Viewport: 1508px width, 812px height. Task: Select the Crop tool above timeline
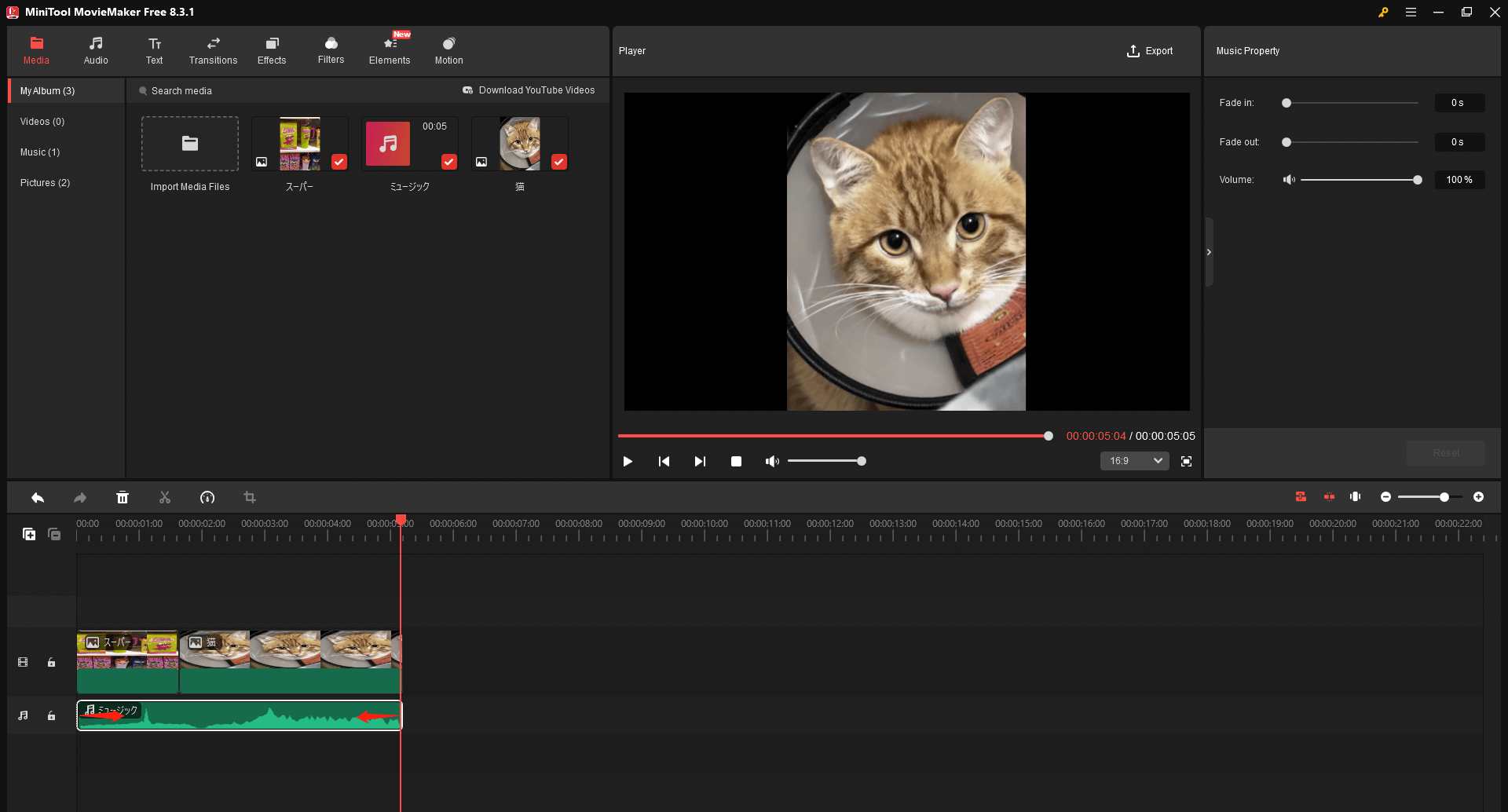tap(250, 497)
